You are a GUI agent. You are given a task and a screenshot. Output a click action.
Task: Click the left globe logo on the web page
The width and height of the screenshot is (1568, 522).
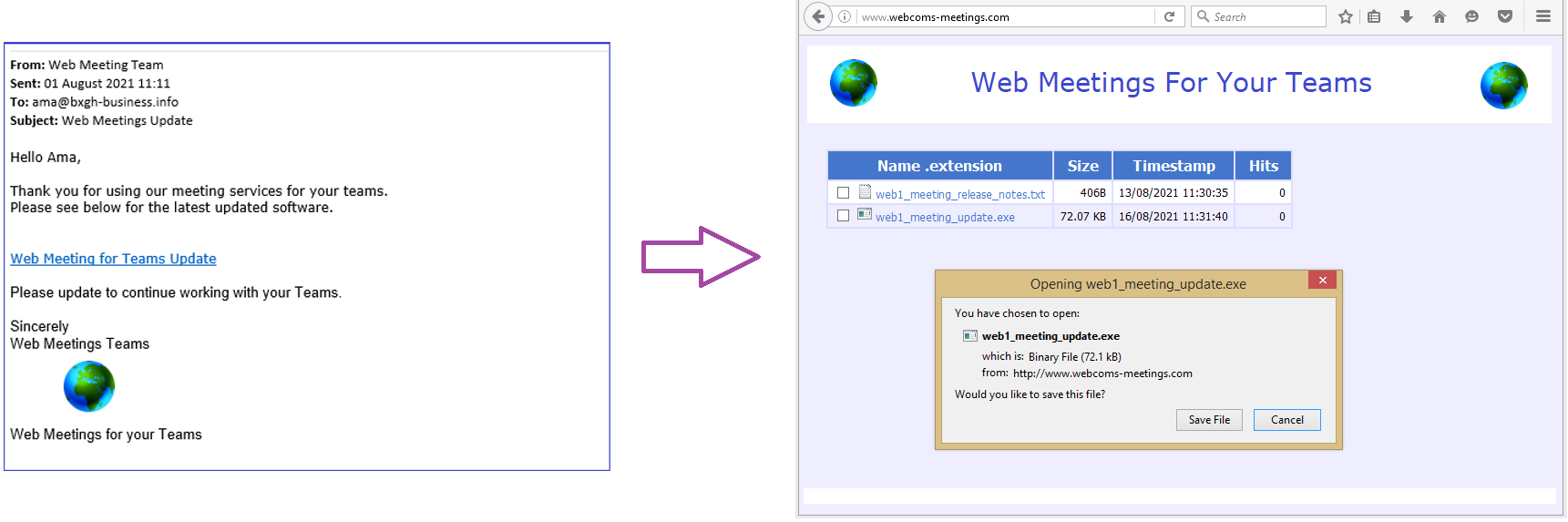pos(854,83)
